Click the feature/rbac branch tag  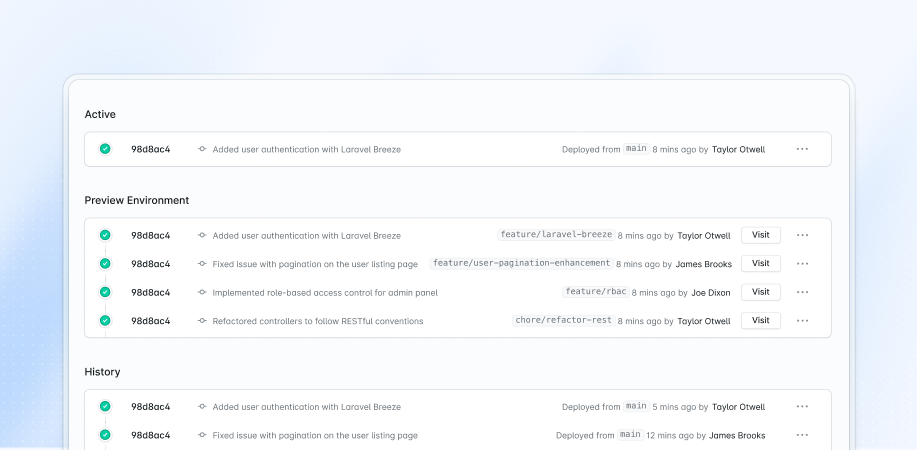coord(596,291)
